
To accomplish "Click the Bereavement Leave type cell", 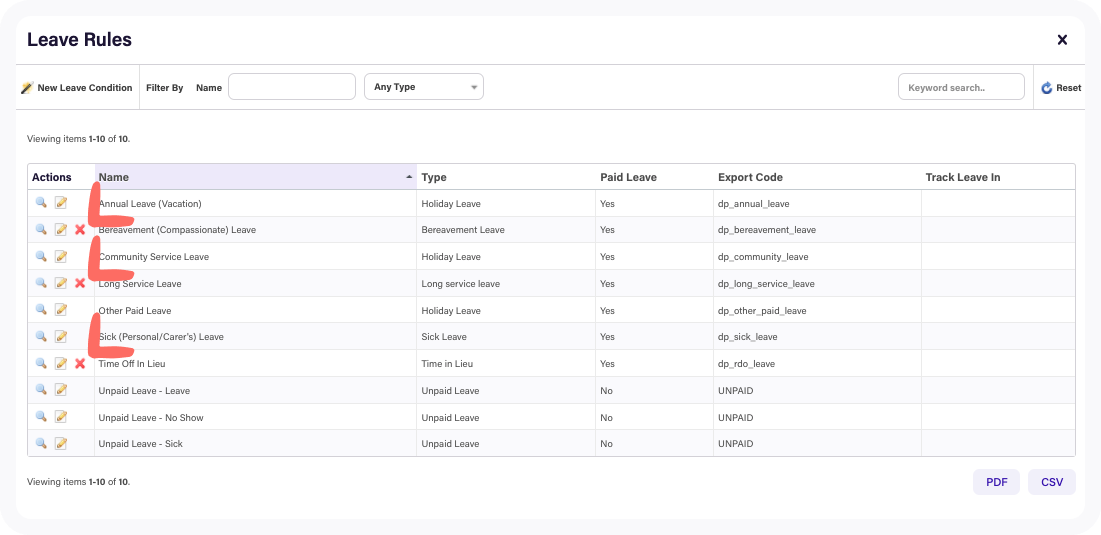I will (x=506, y=230).
